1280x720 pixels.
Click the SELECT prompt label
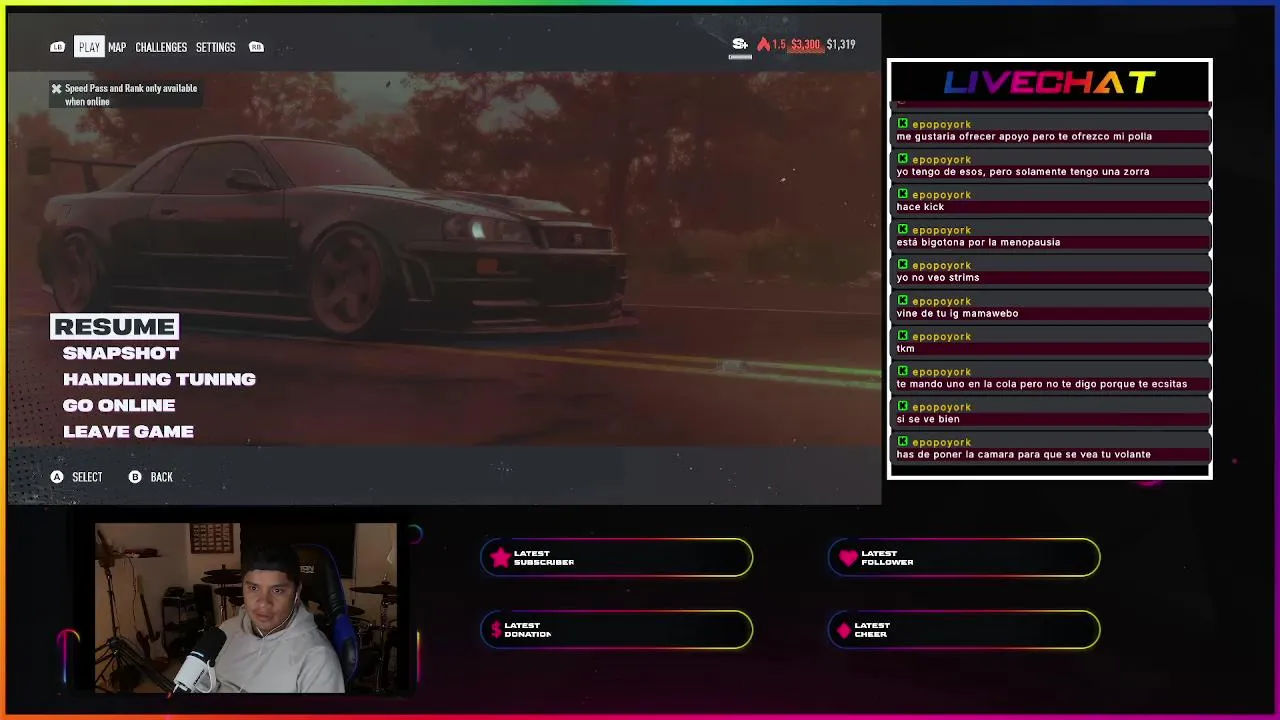tap(87, 477)
